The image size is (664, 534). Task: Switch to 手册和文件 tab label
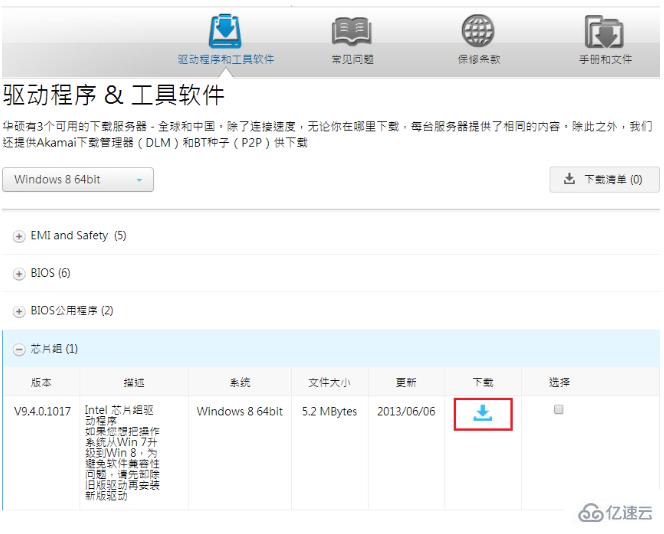[605, 59]
